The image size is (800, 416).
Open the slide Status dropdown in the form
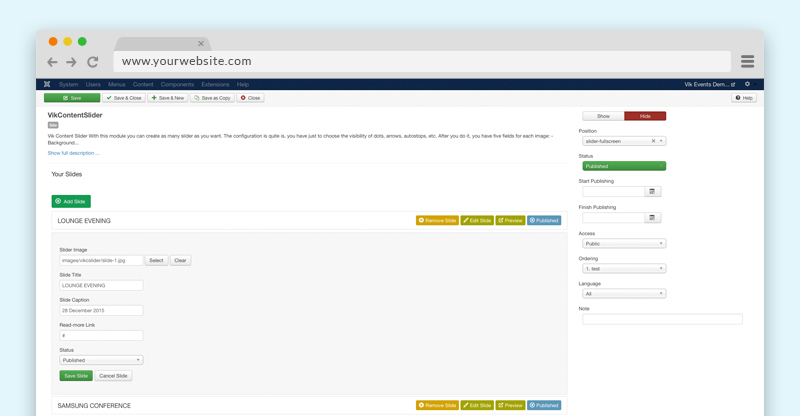[x=101, y=360]
